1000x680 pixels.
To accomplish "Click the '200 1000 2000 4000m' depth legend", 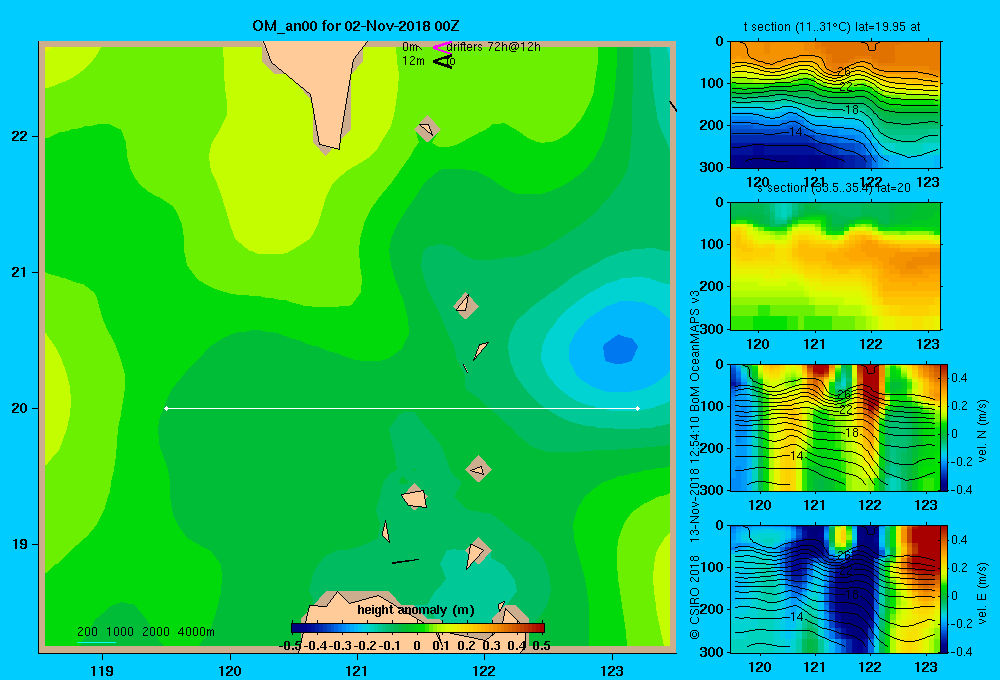I will (x=146, y=632).
